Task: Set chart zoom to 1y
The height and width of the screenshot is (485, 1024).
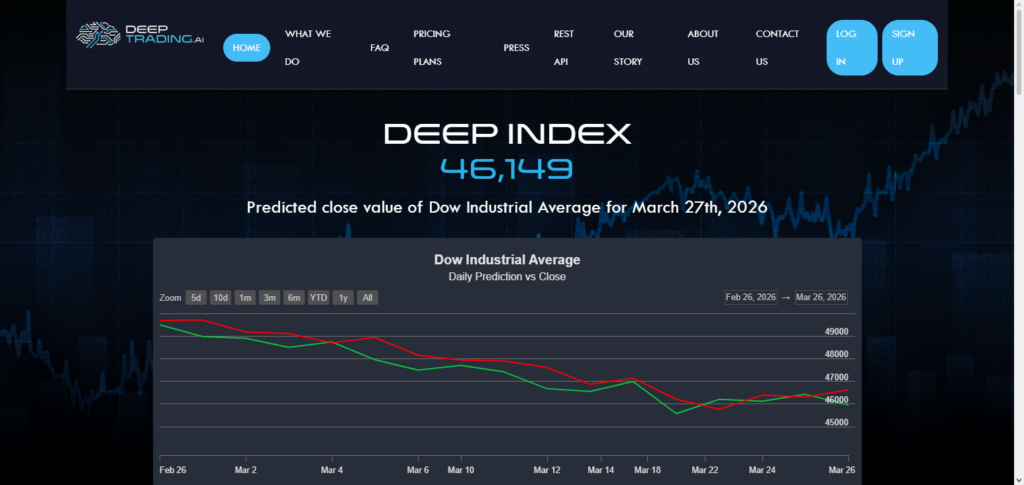Action: pos(343,298)
